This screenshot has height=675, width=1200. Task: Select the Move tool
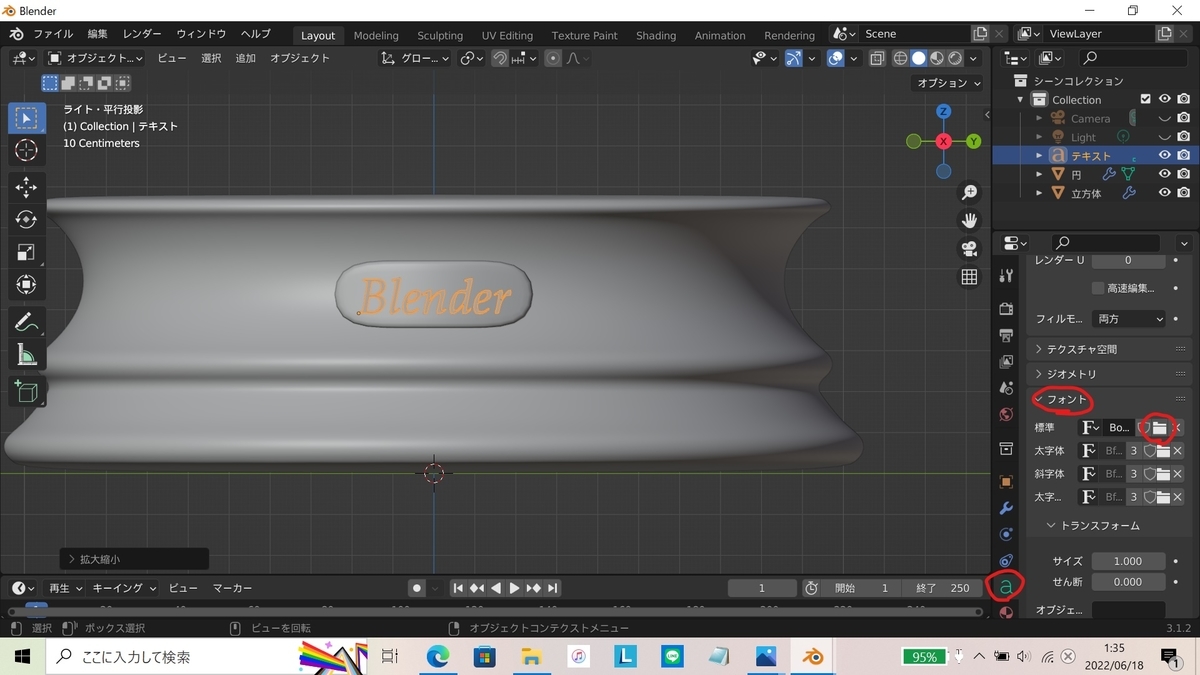point(27,187)
